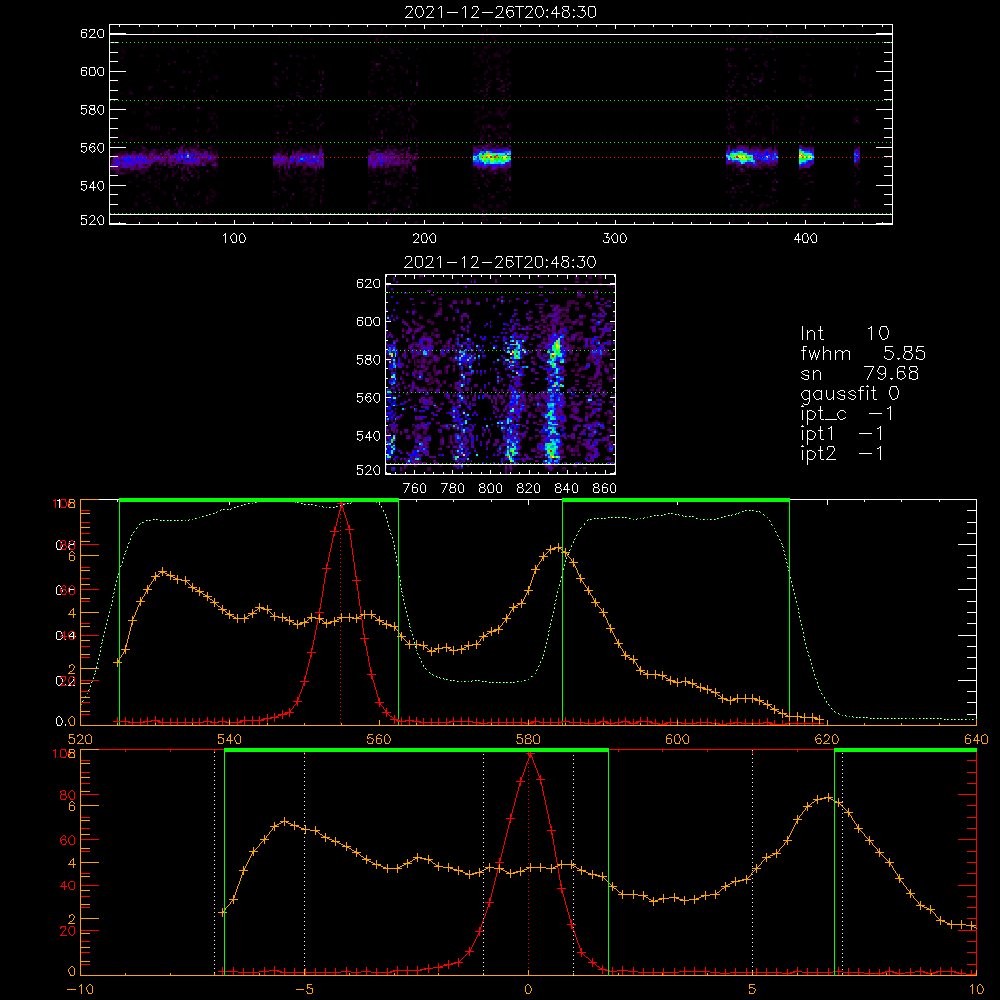The width and height of the screenshot is (1000, 1000).
Task: Click the red Gaussian peak in bottom plot
Action: [x=529, y=754]
